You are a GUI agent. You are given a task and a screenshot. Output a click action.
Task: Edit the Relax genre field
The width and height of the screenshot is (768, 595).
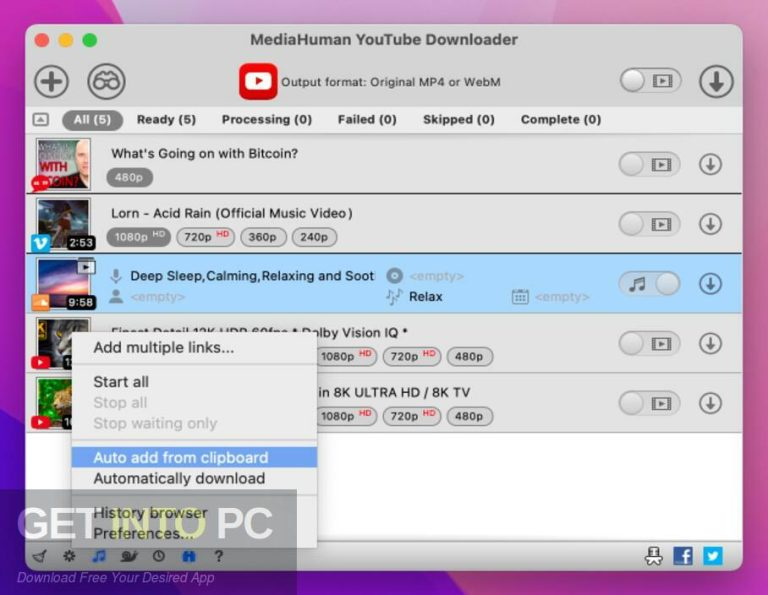coord(426,297)
